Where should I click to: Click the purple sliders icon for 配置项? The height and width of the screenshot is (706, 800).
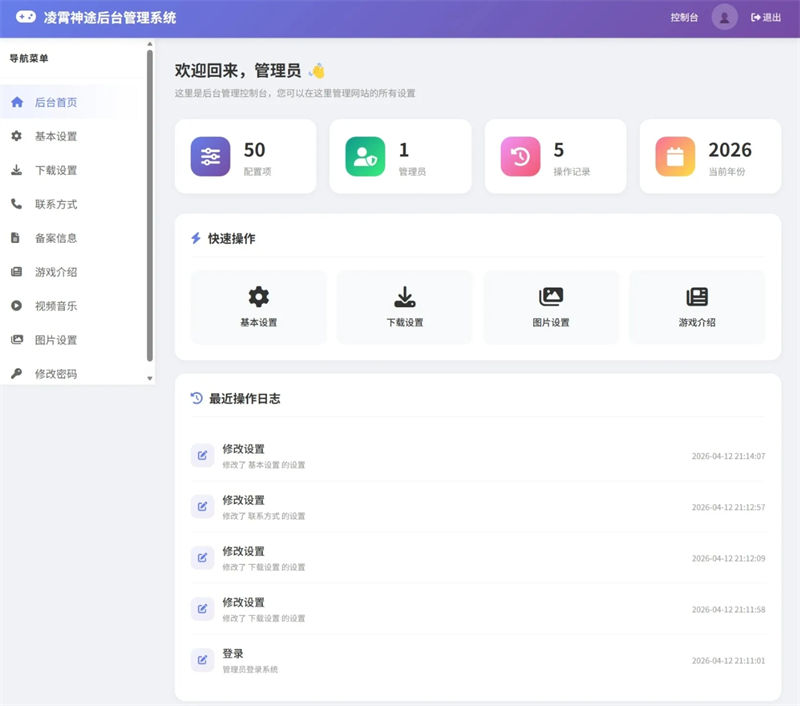[210, 156]
